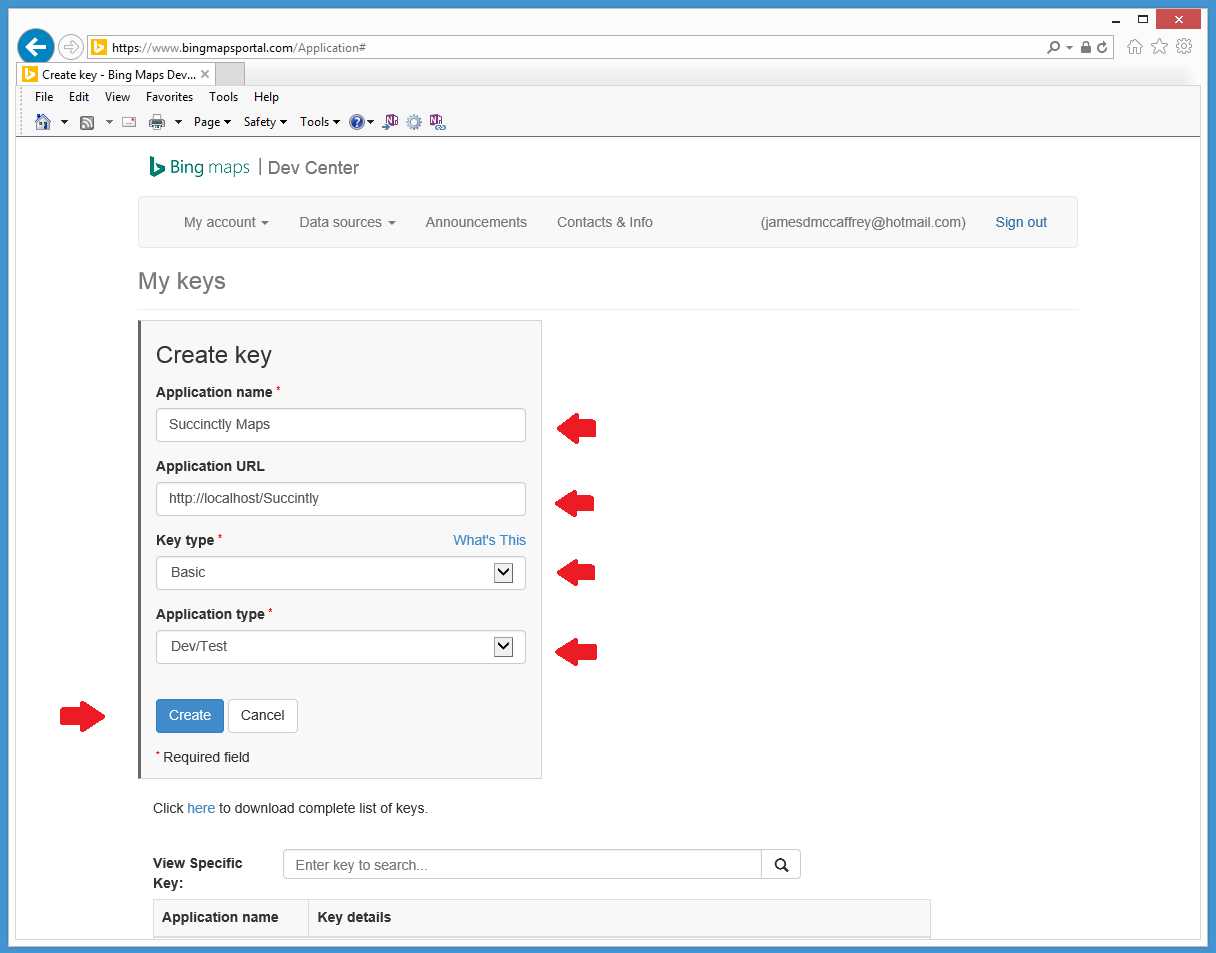Click the RSS feeds icon
The height and width of the screenshot is (953, 1216).
[x=87, y=122]
